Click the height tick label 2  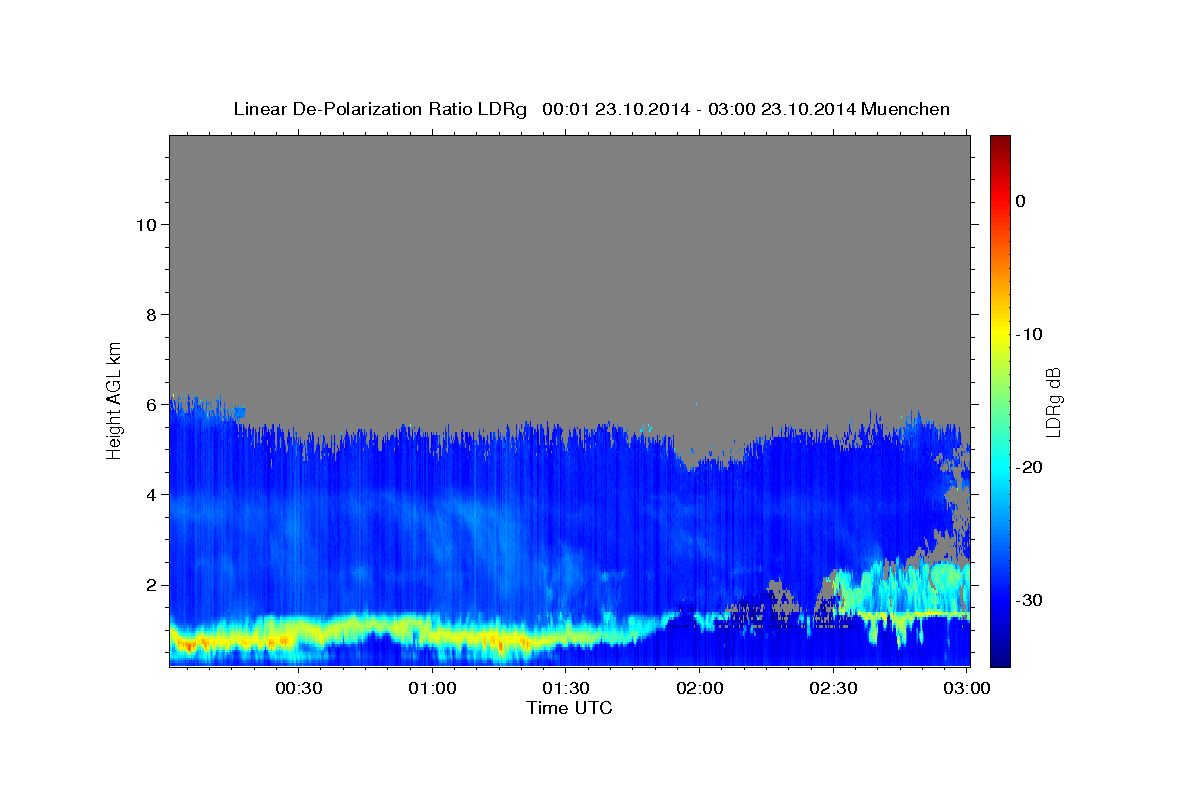tap(149, 584)
